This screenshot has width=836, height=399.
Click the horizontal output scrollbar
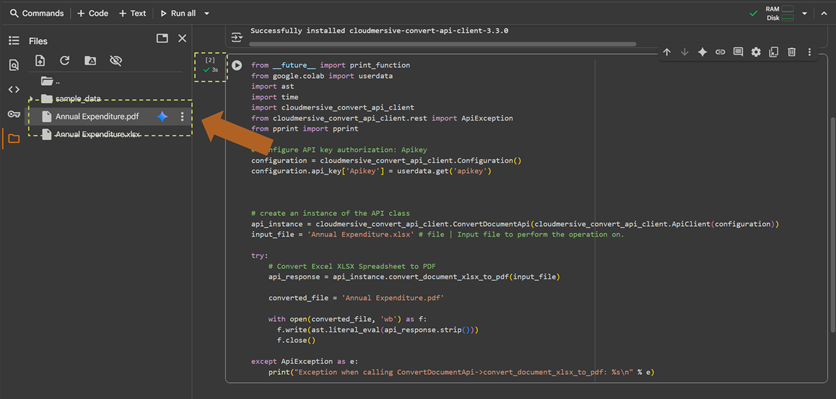pos(443,44)
